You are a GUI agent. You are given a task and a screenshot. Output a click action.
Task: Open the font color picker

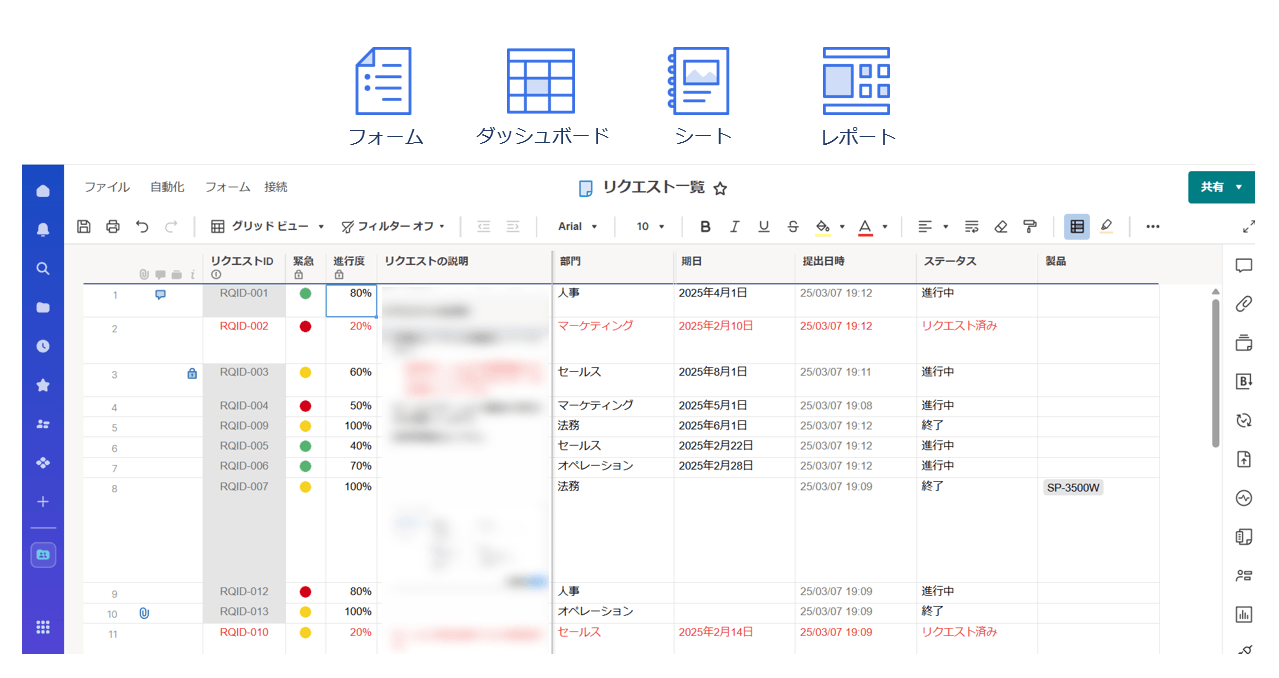point(866,226)
